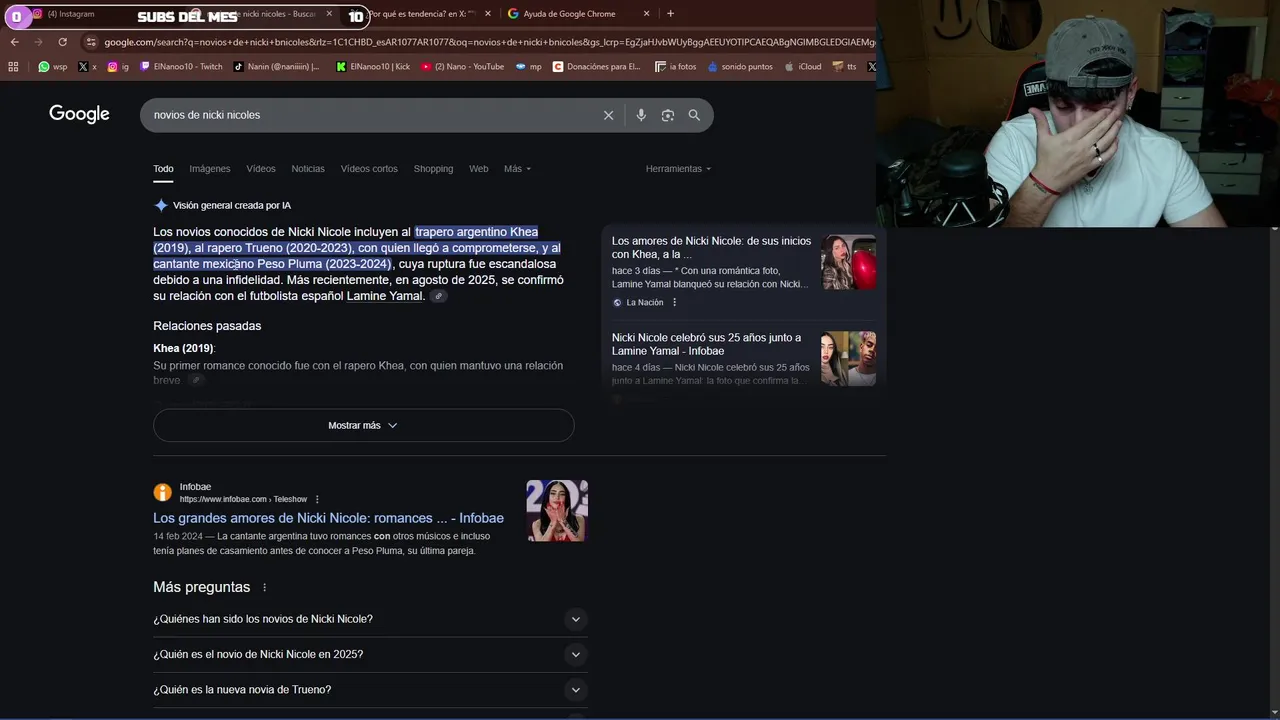Go back to previous page
This screenshot has height=720, width=1280.
14,42
